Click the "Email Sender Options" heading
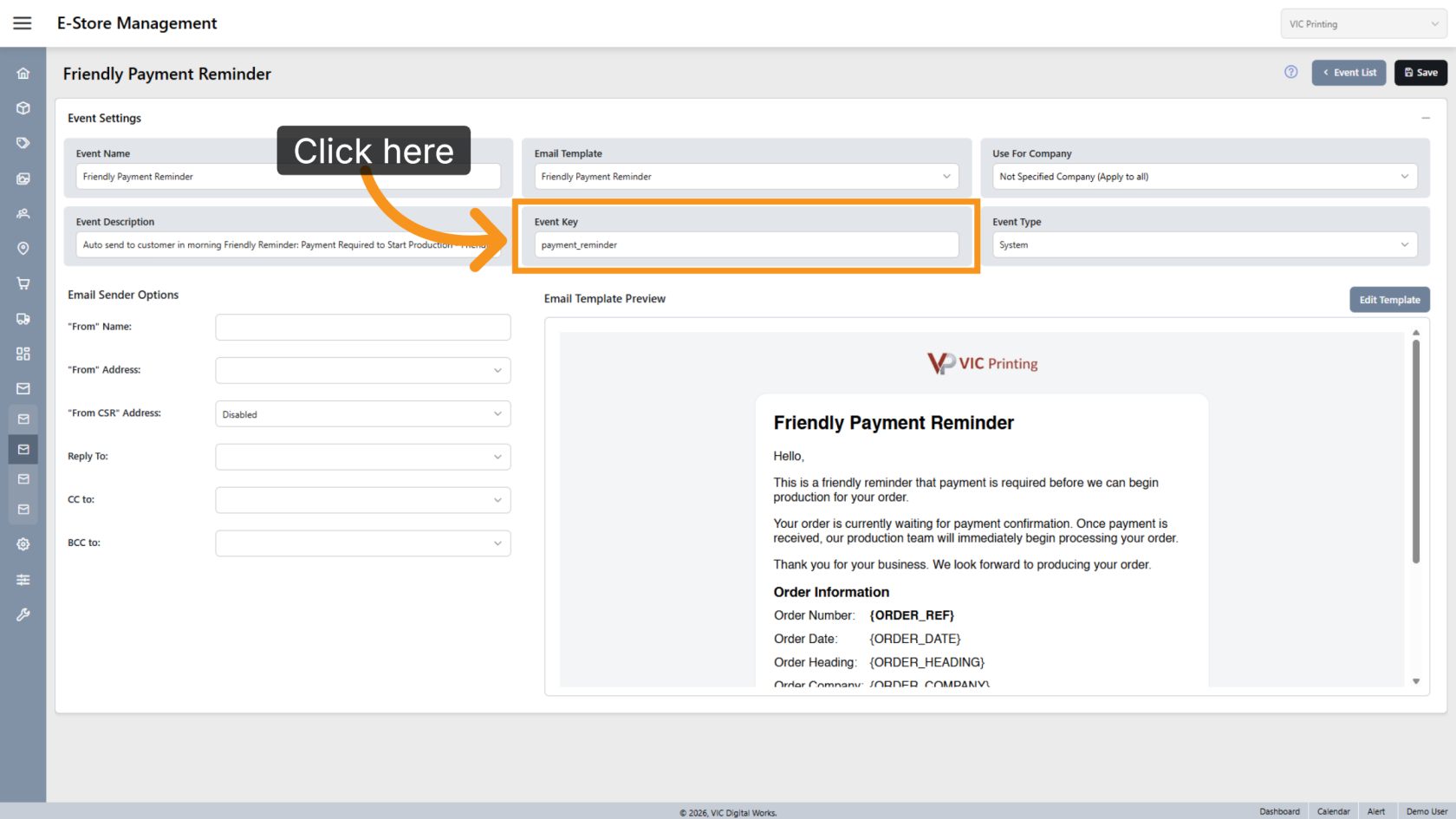 [x=123, y=295]
